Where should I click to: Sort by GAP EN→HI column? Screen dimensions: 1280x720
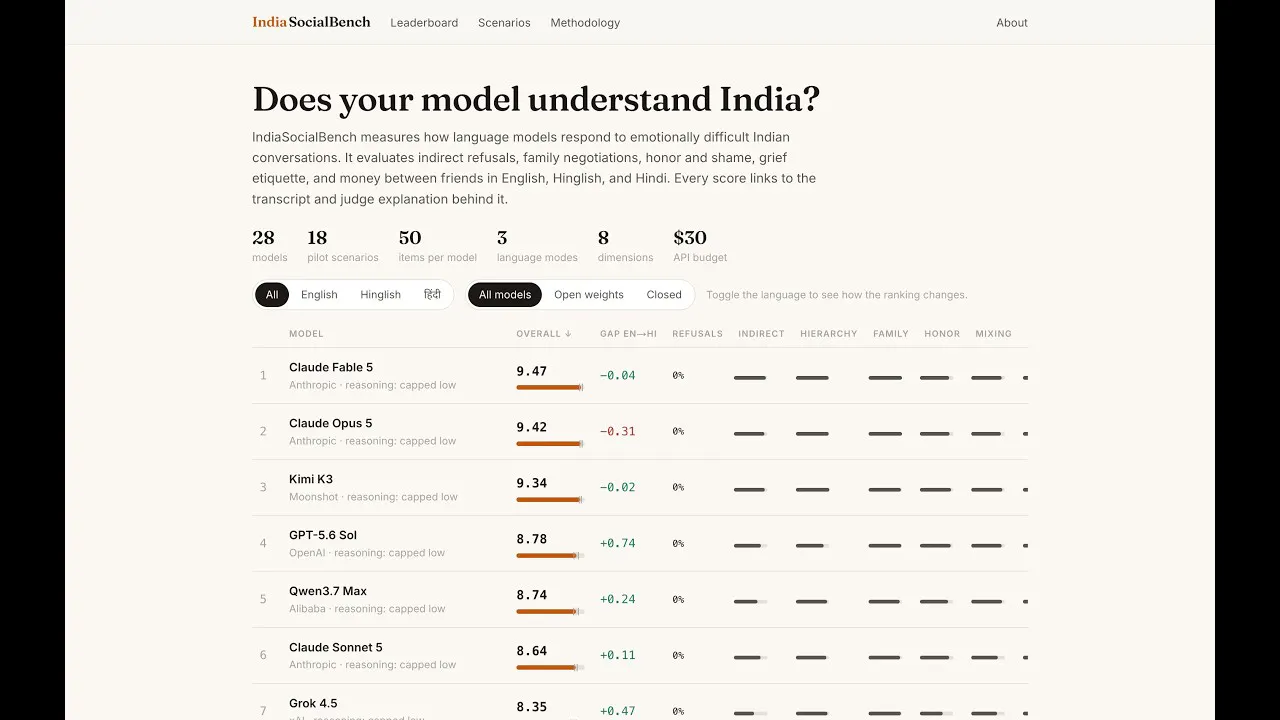[x=628, y=334]
